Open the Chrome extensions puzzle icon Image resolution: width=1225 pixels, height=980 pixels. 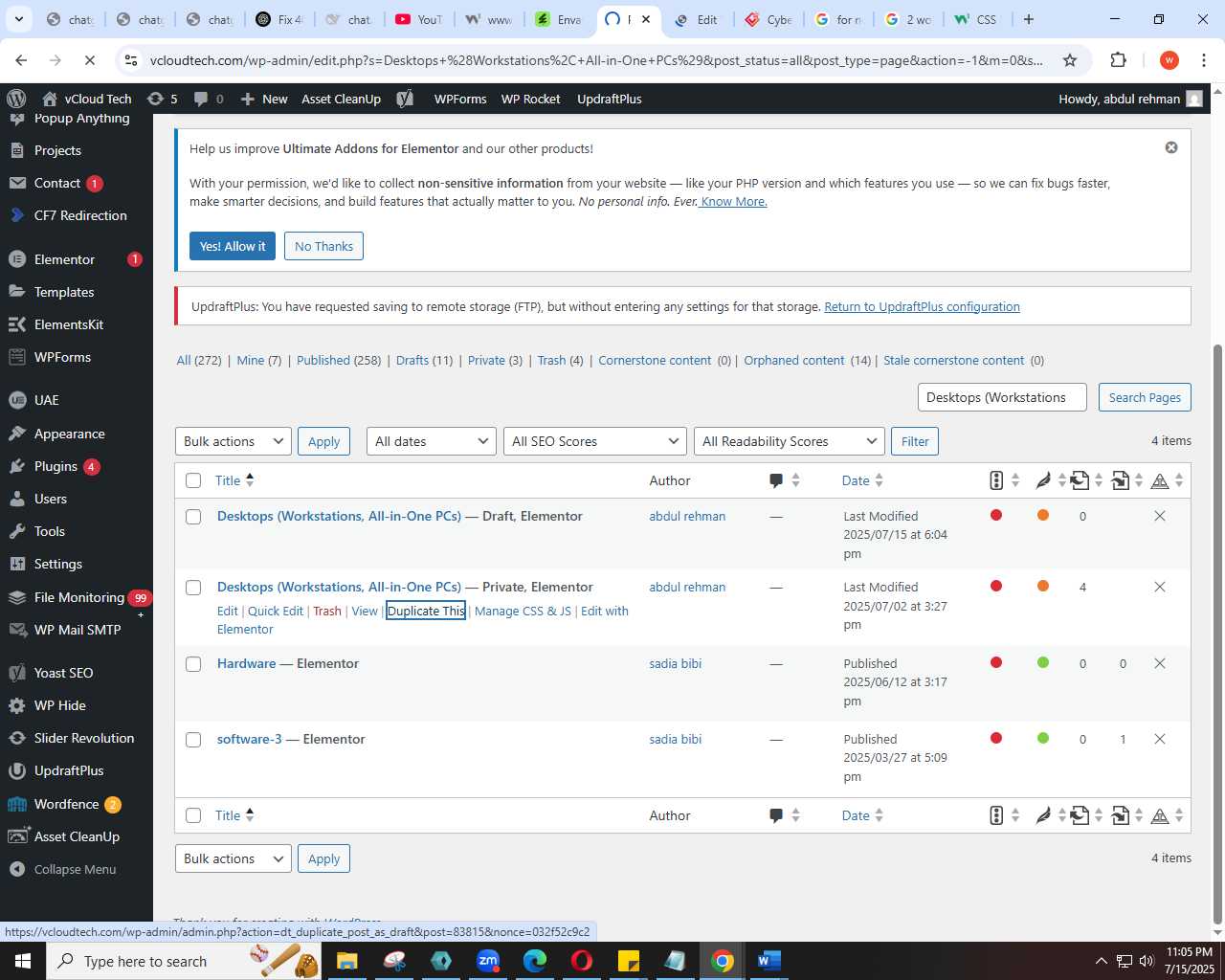click(x=1118, y=60)
